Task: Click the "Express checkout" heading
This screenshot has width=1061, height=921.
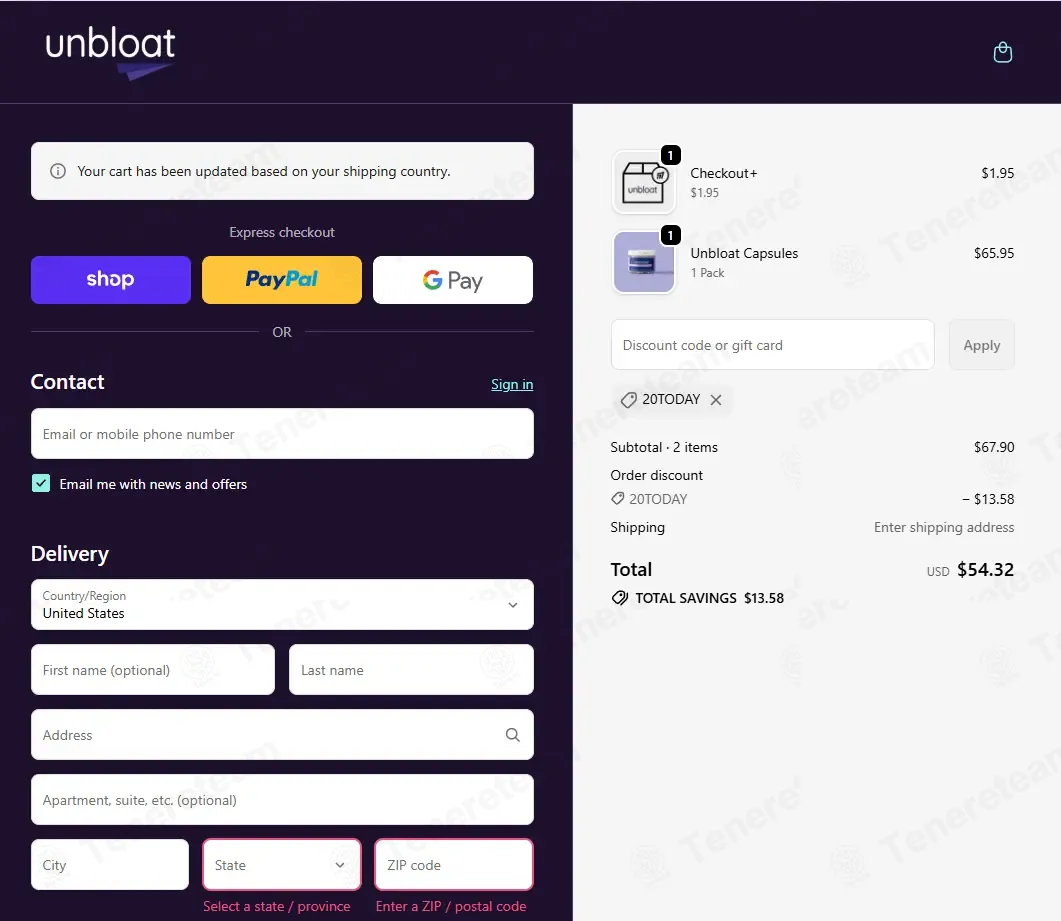Action: pos(282,232)
